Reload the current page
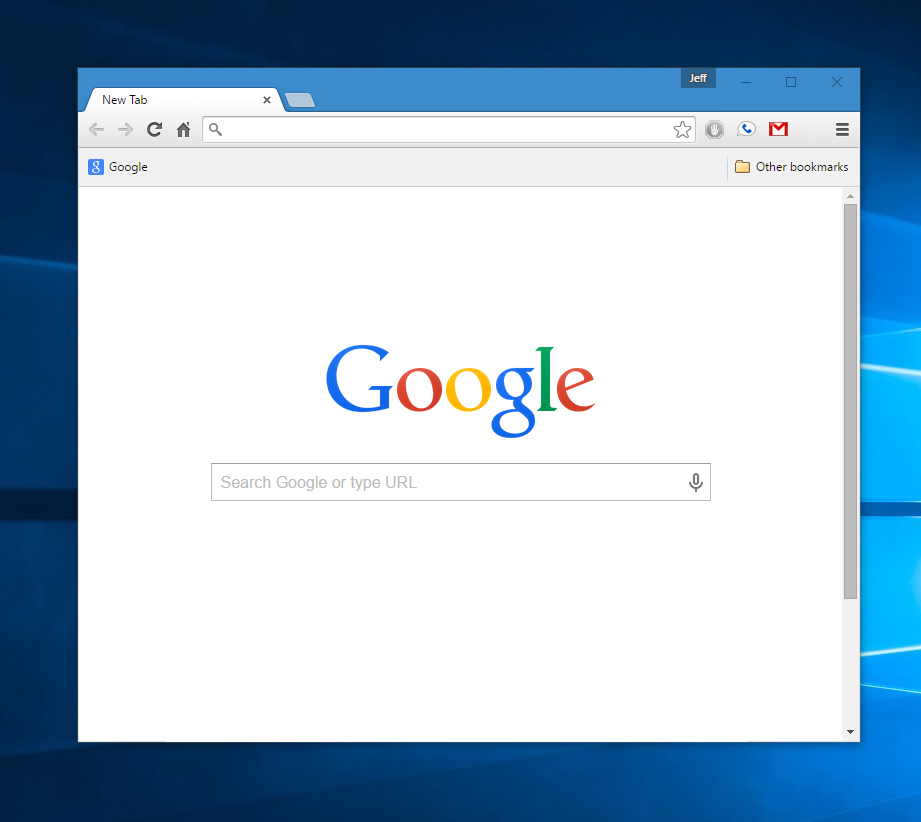The image size is (921, 822). 154,129
